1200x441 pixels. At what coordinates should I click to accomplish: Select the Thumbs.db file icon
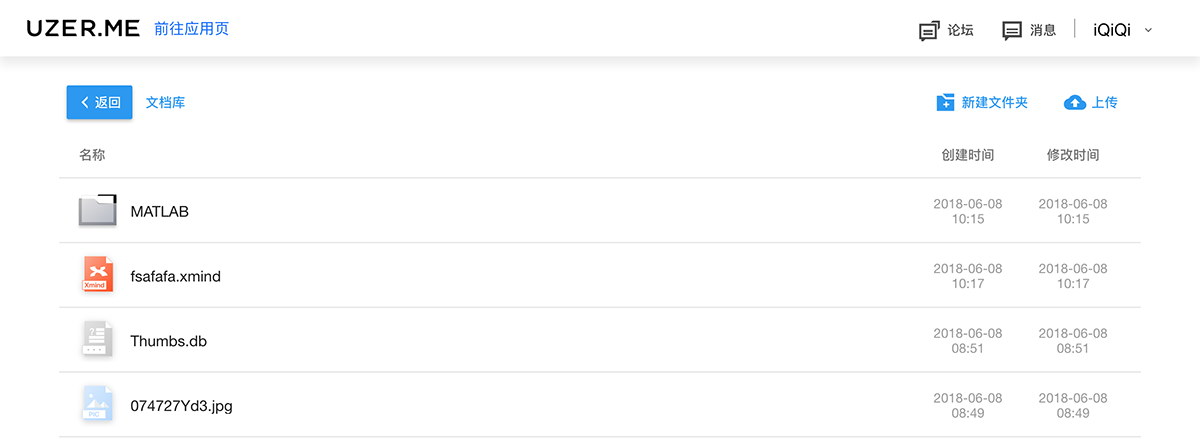pyautogui.click(x=96, y=340)
